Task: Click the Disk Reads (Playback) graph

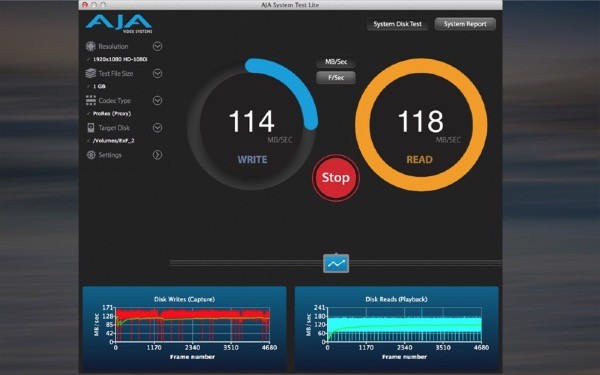Action: [x=396, y=329]
